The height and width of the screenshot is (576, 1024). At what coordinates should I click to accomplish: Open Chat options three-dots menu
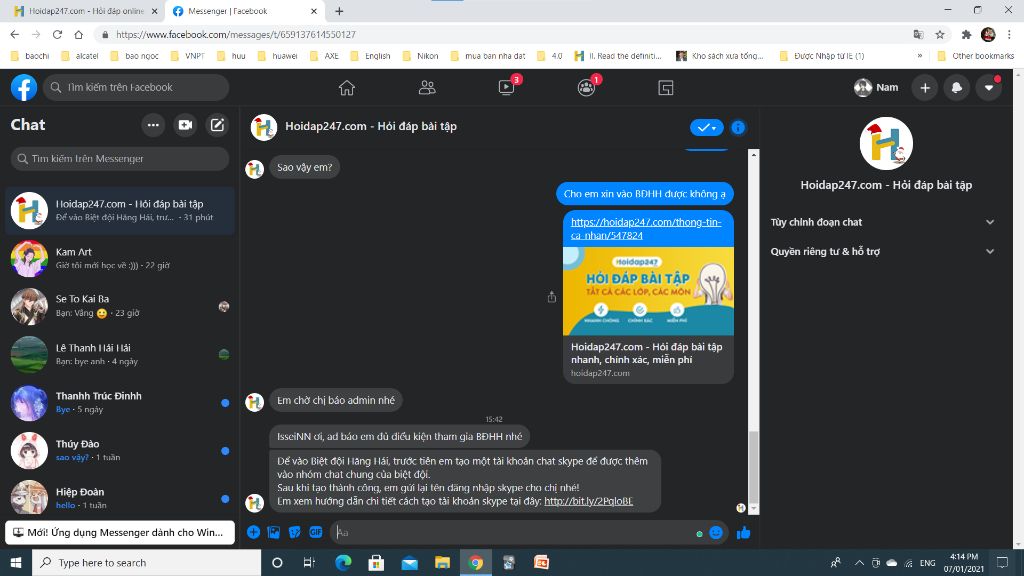(x=153, y=125)
